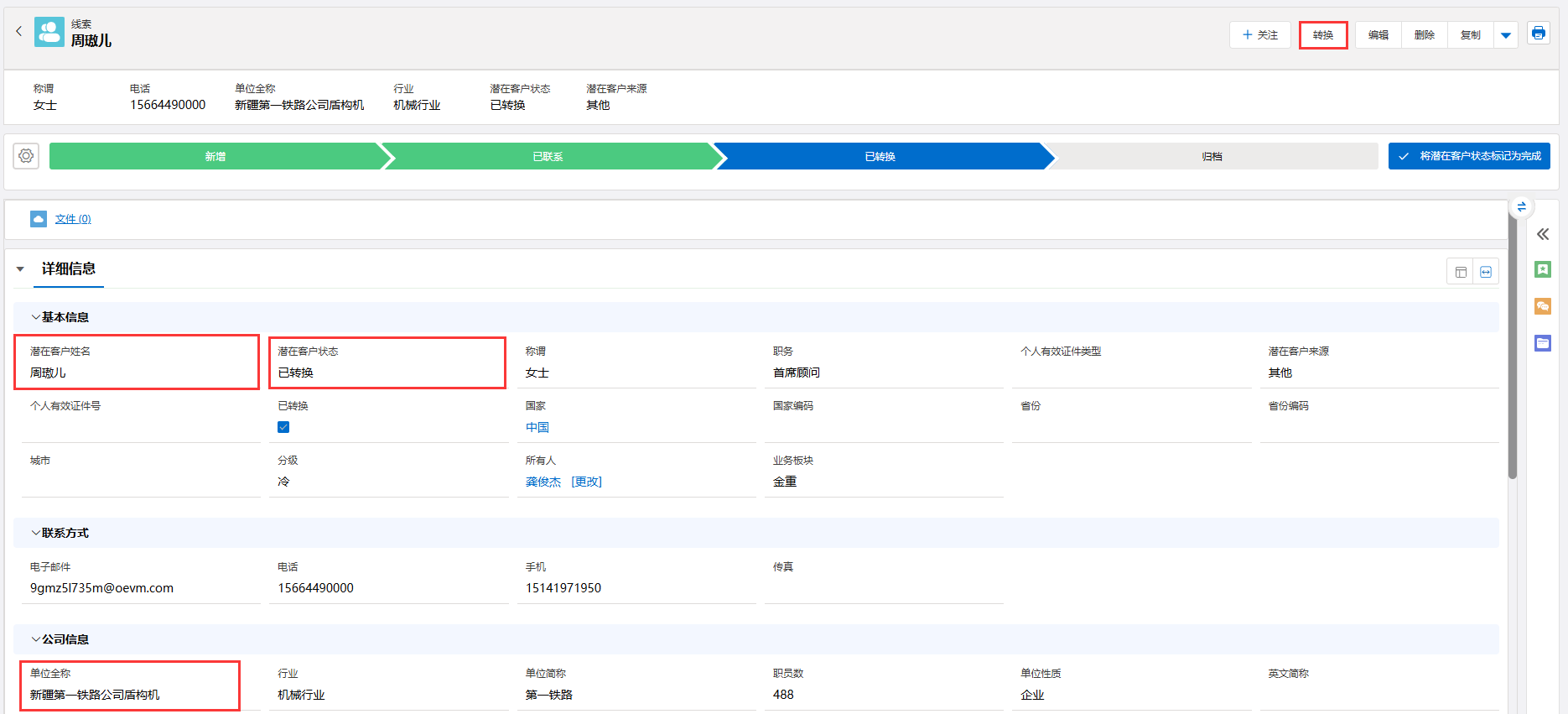The height and width of the screenshot is (714, 1568).
Task: Collapse the 公司信息 section
Action: (x=35, y=639)
